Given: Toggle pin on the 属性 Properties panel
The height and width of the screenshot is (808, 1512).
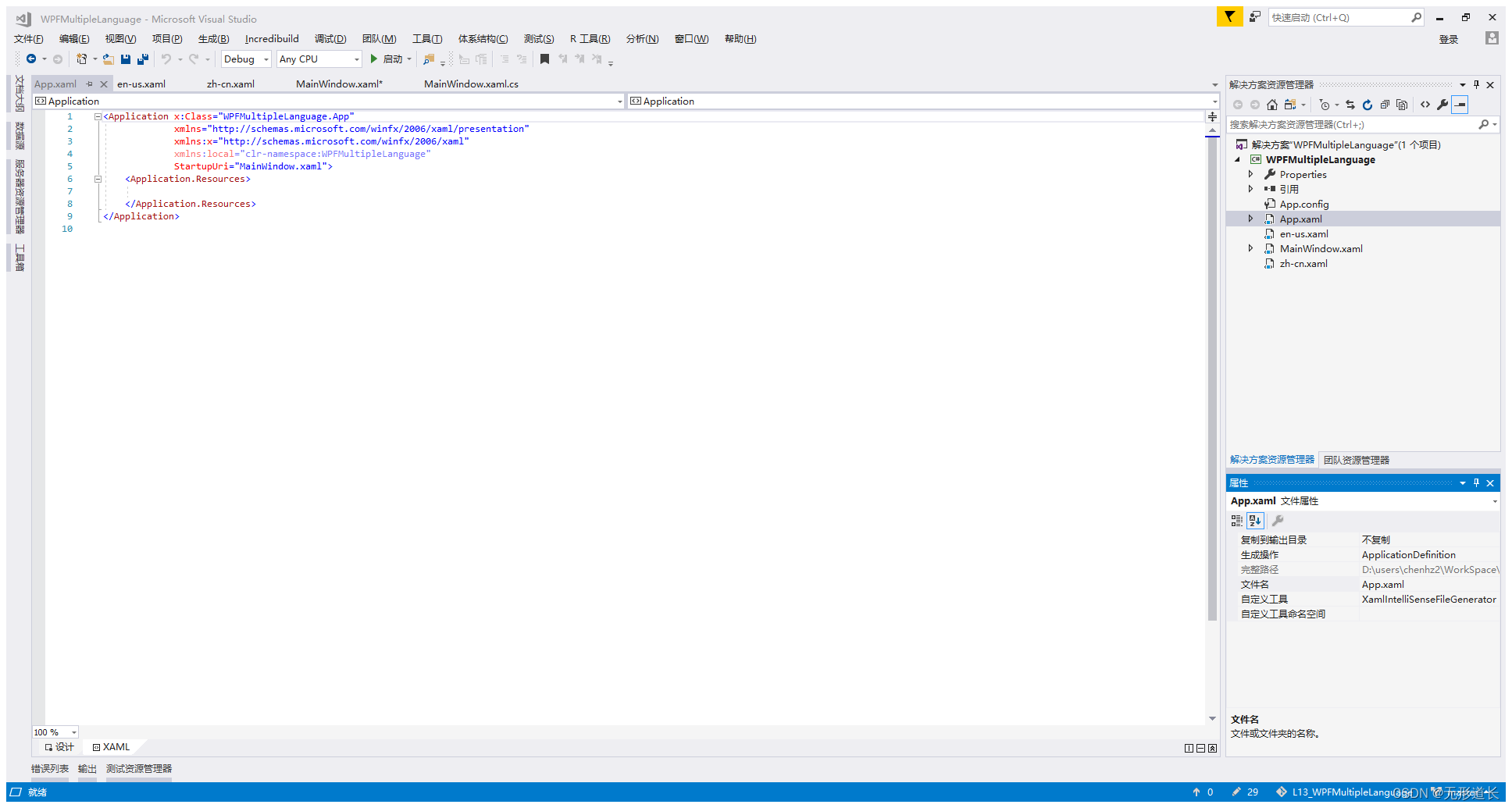Looking at the screenshot, I should coord(1476,482).
